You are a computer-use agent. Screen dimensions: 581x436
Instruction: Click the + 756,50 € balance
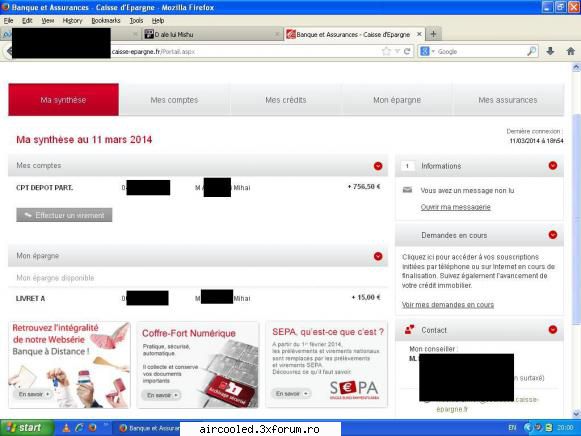coord(364,187)
